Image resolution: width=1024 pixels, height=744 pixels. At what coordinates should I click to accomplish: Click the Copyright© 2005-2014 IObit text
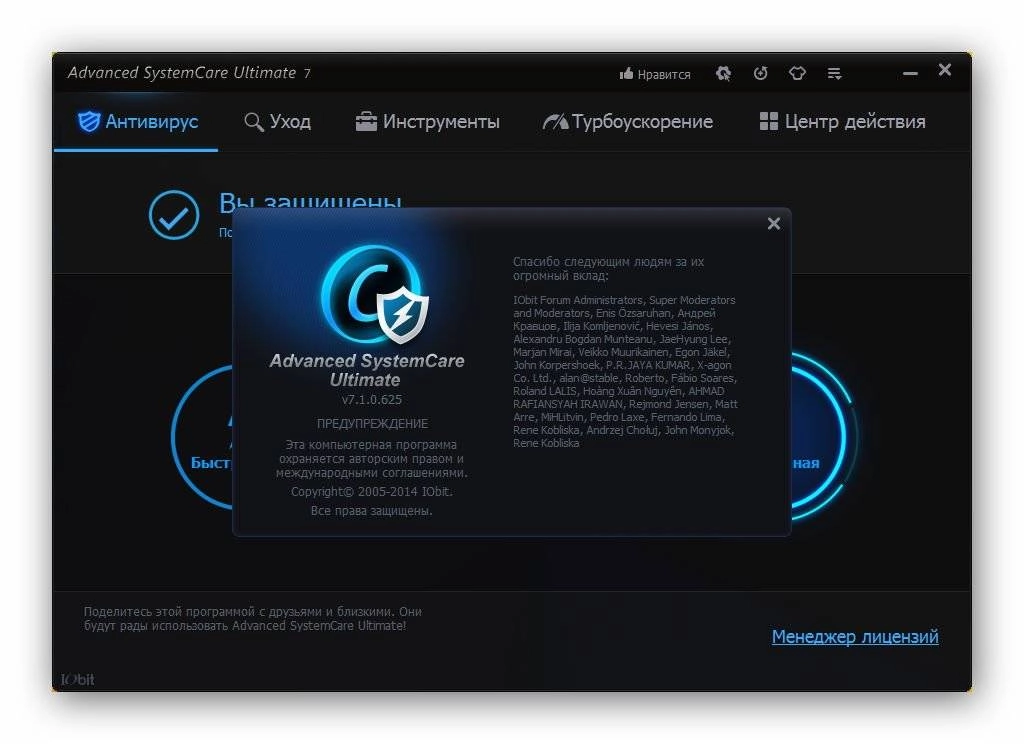click(x=372, y=491)
